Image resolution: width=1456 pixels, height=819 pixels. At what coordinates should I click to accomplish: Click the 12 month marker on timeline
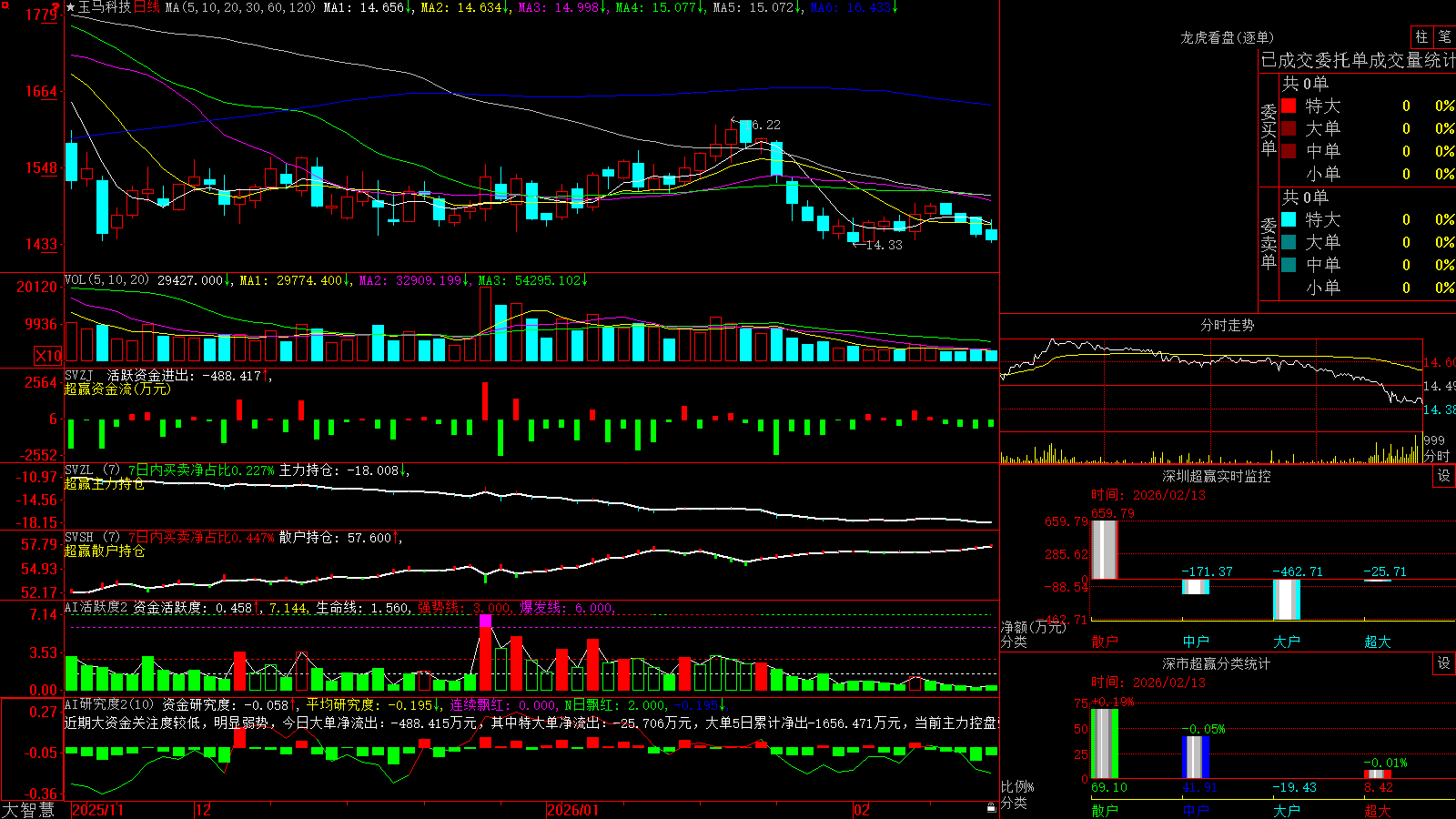coord(204,810)
